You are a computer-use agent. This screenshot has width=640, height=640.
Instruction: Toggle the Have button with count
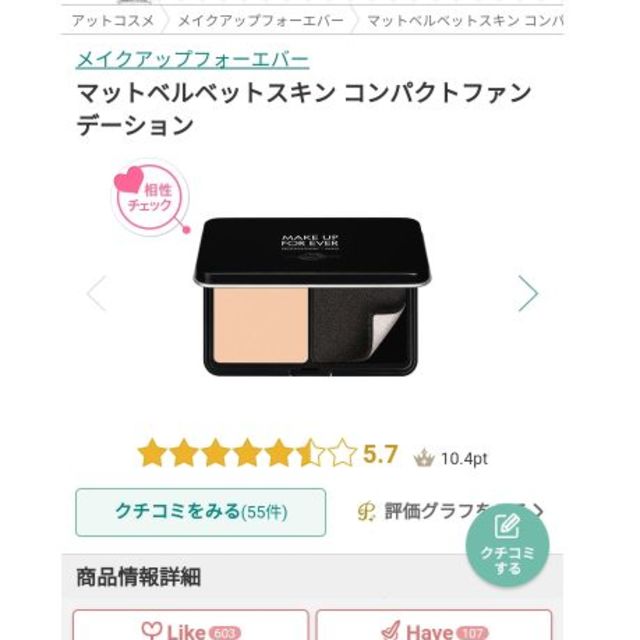click(x=434, y=625)
